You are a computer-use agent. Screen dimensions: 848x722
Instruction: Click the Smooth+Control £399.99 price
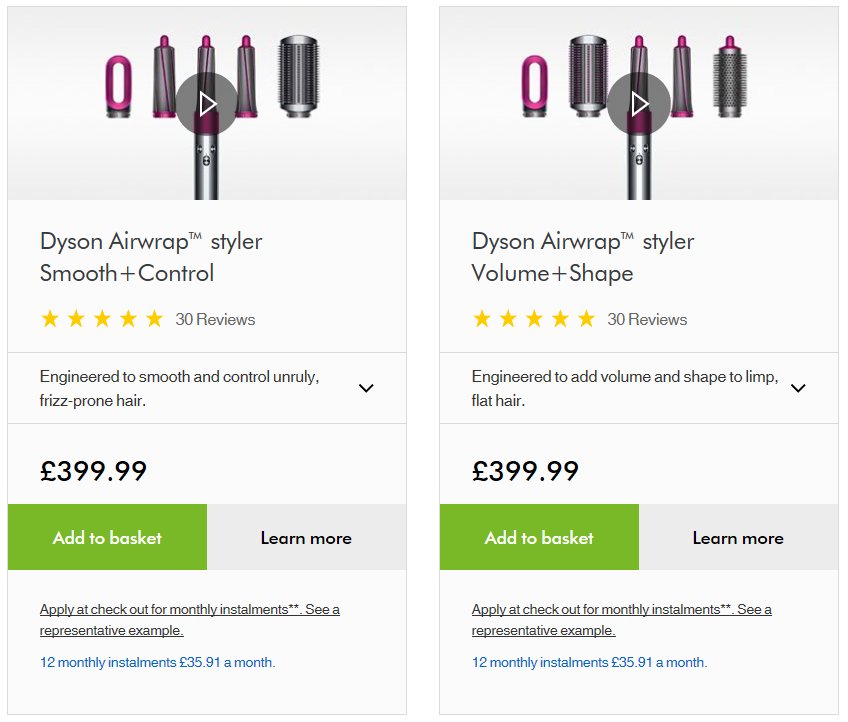(94, 471)
